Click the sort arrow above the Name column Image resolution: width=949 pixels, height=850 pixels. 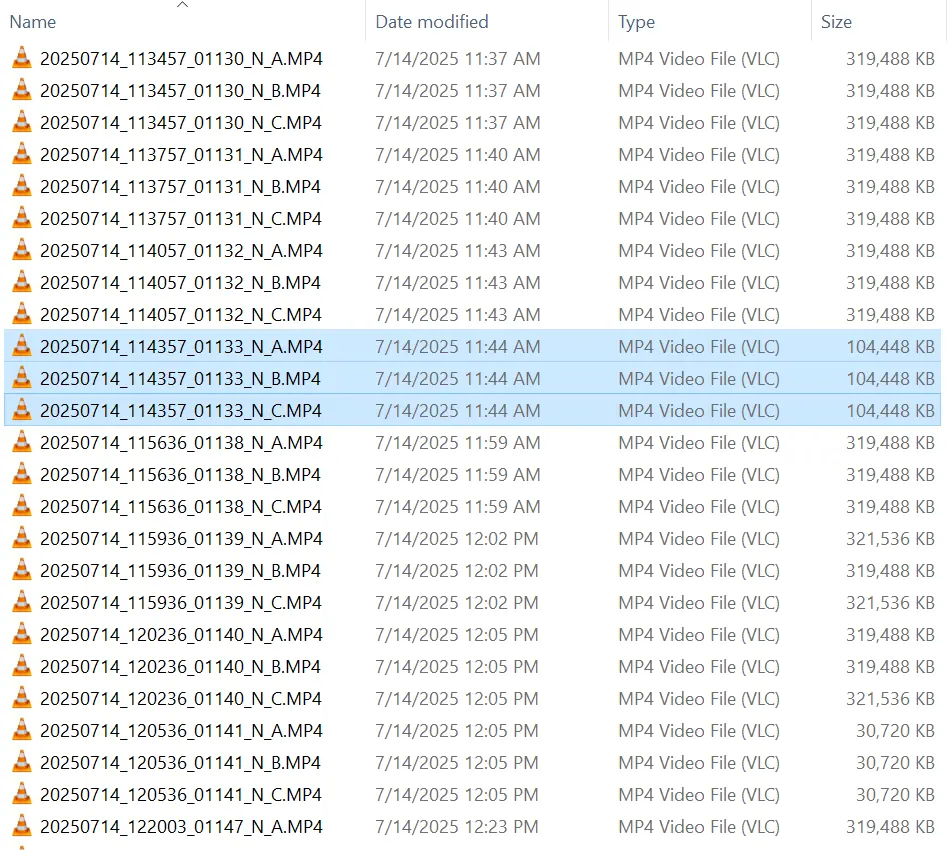point(182,5)
